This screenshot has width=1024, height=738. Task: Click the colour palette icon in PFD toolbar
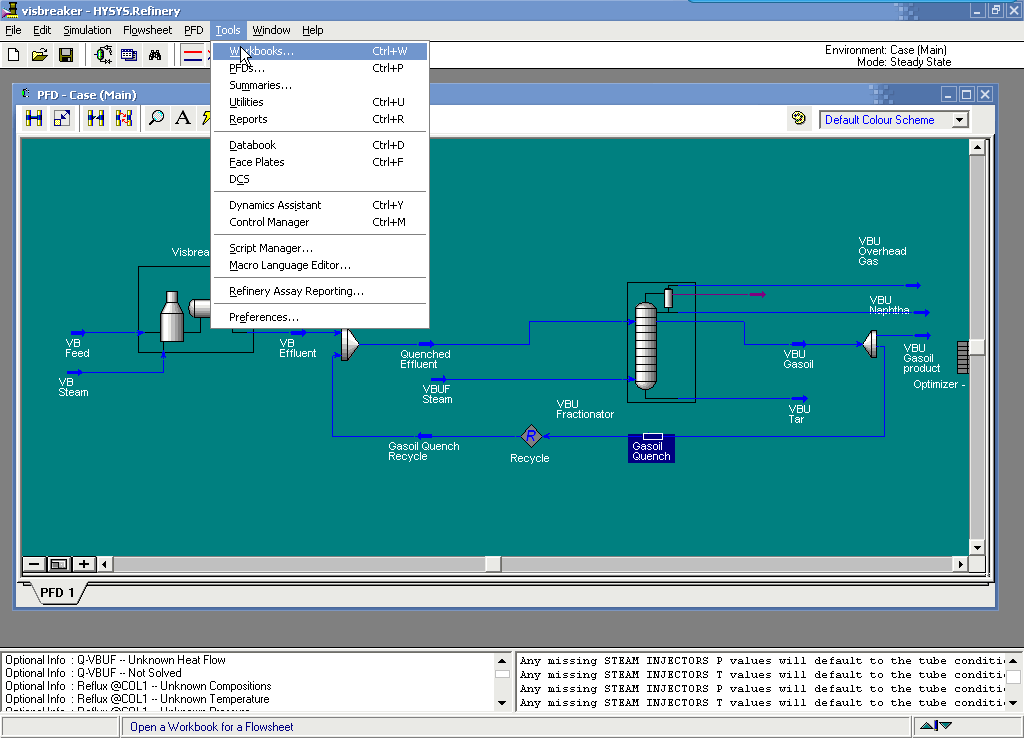[799, 118]
